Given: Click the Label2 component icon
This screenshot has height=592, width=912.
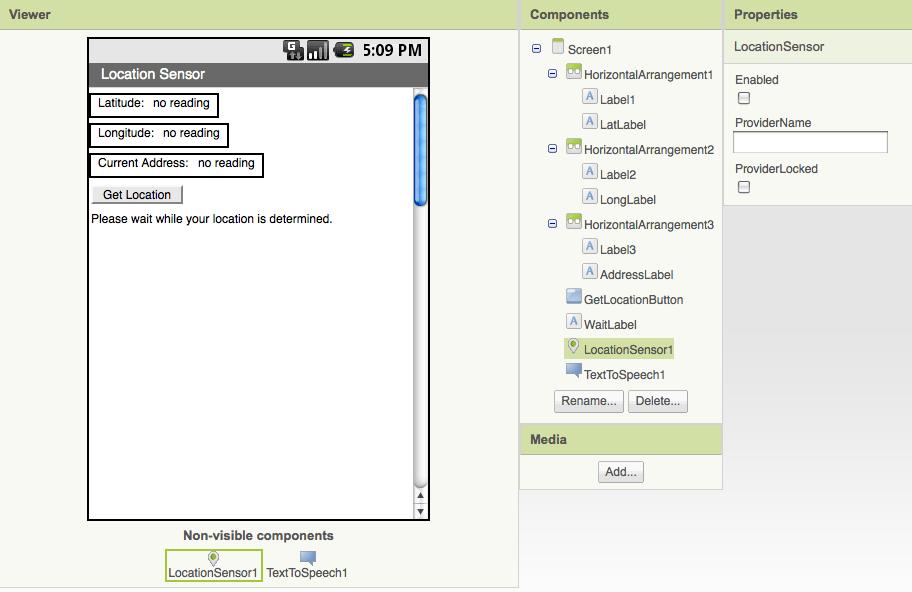Looking at the screenshot, I should click(590, 171).
